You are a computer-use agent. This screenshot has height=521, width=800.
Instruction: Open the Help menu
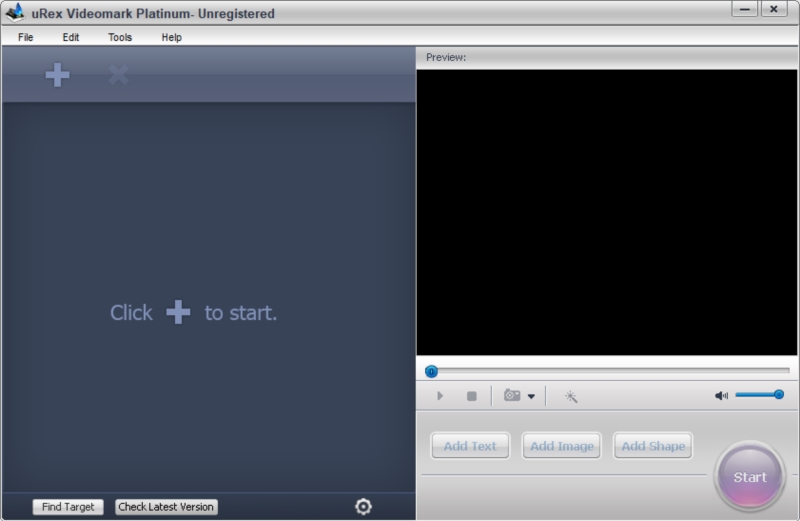(171, 37)
